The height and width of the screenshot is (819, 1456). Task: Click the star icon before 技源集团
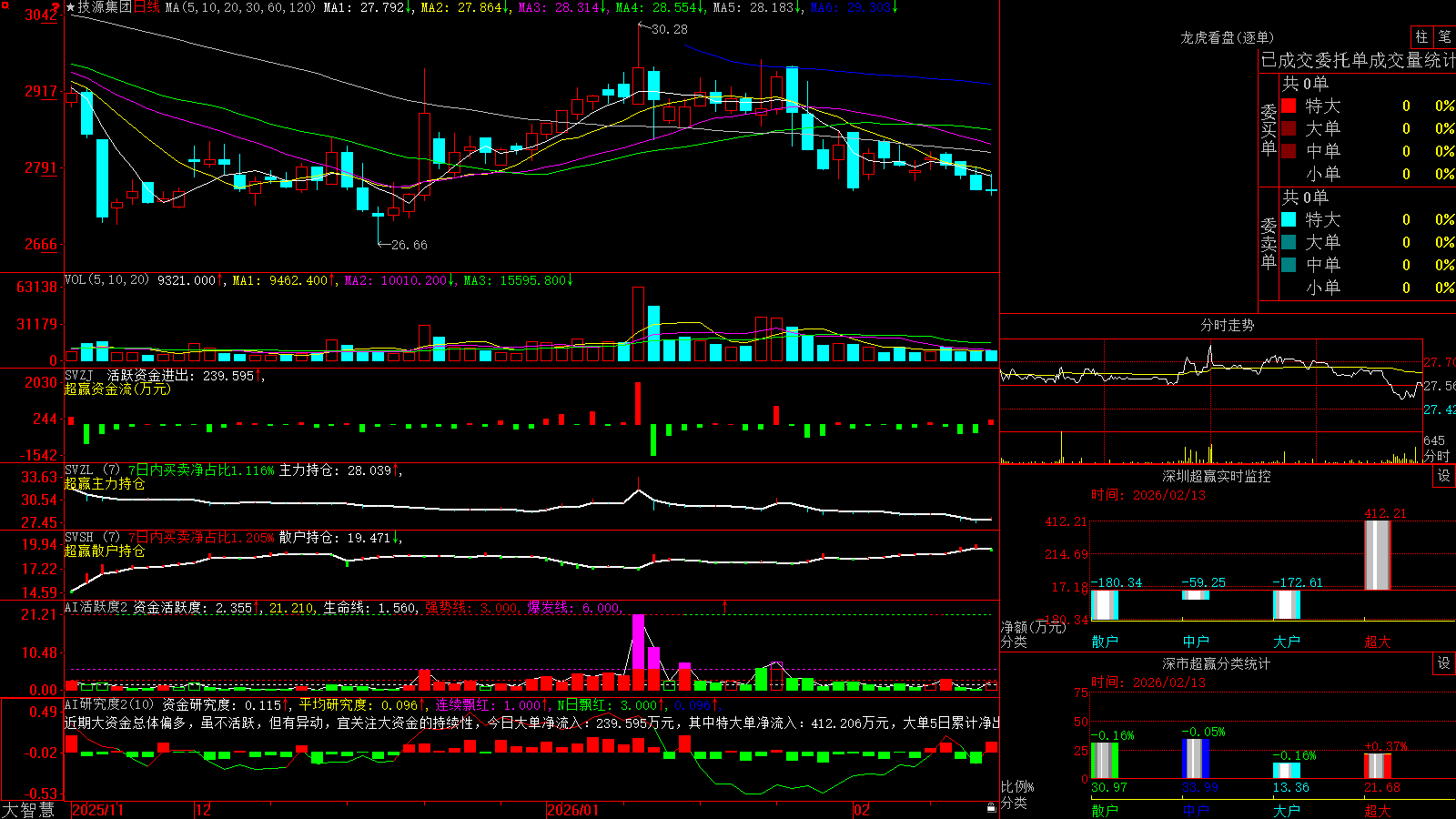pos(71,7)
